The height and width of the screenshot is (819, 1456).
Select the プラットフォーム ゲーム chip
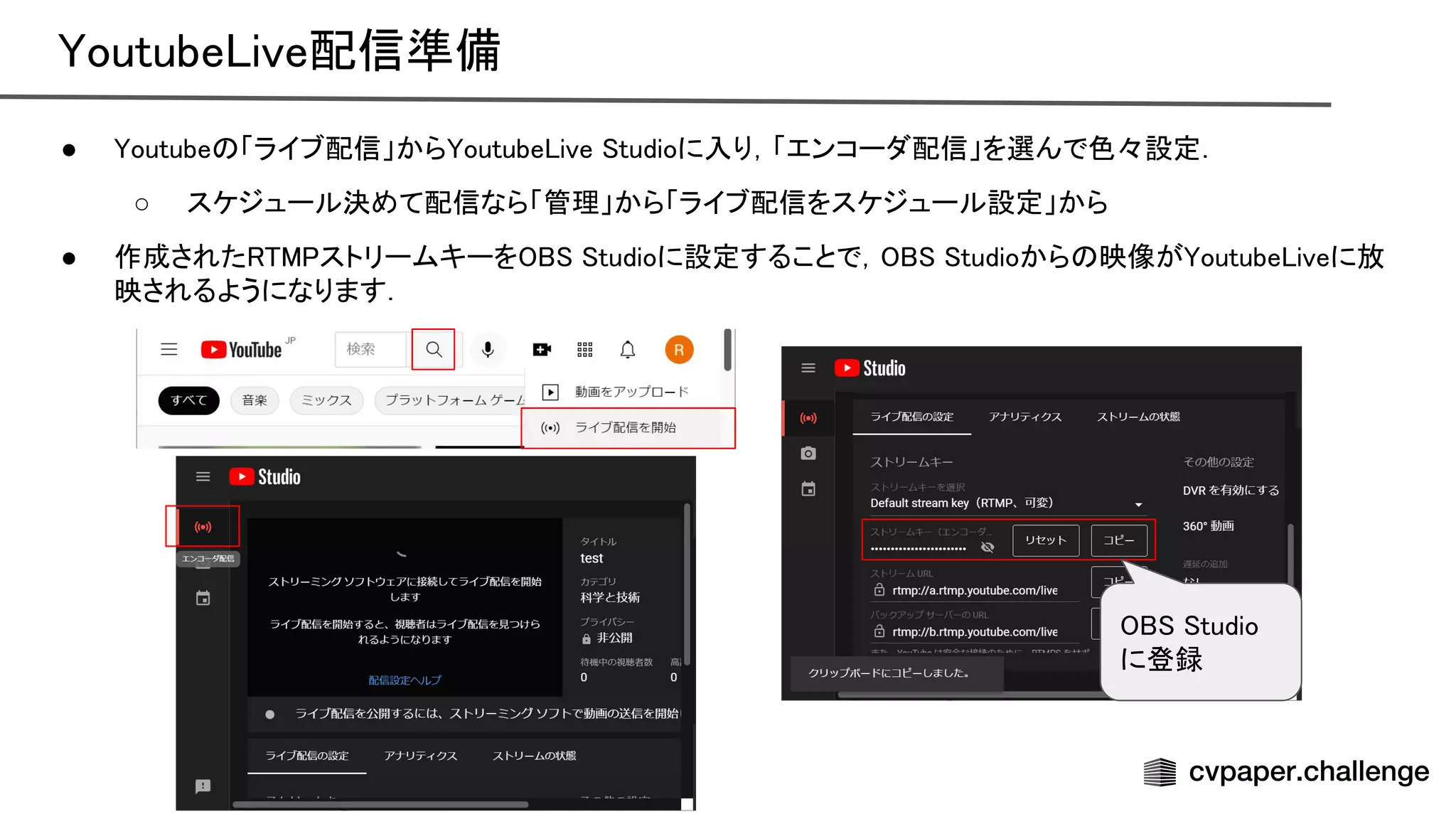point(451,400)
